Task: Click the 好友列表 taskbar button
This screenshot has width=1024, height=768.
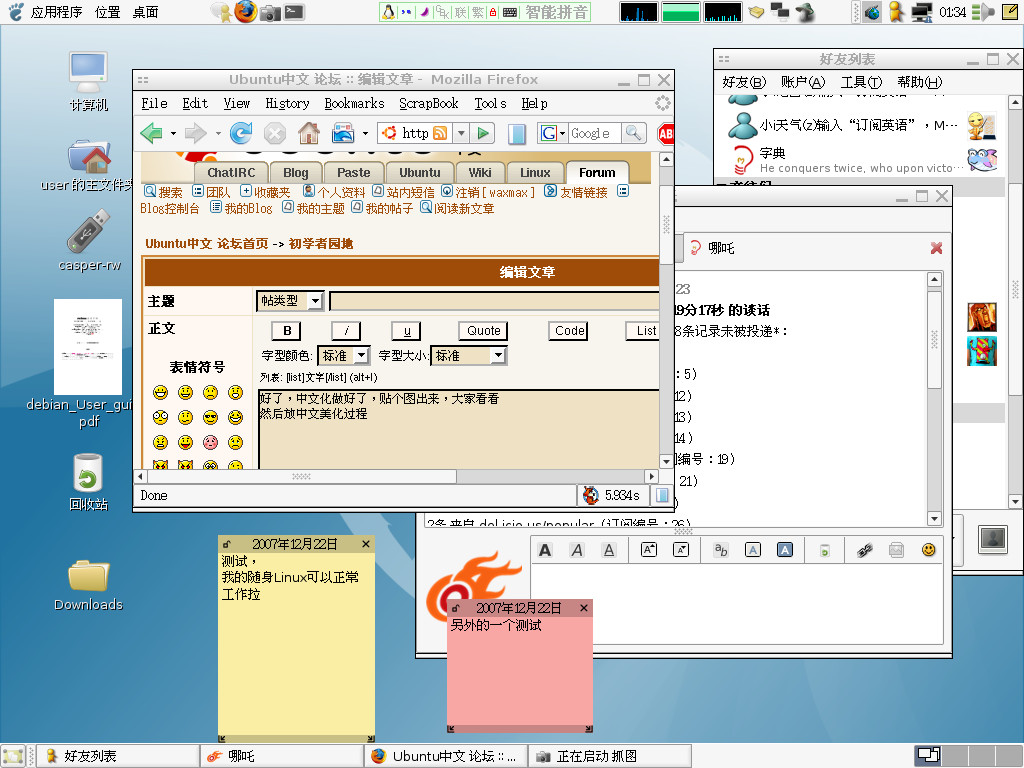Action: [x=118, y=756]
